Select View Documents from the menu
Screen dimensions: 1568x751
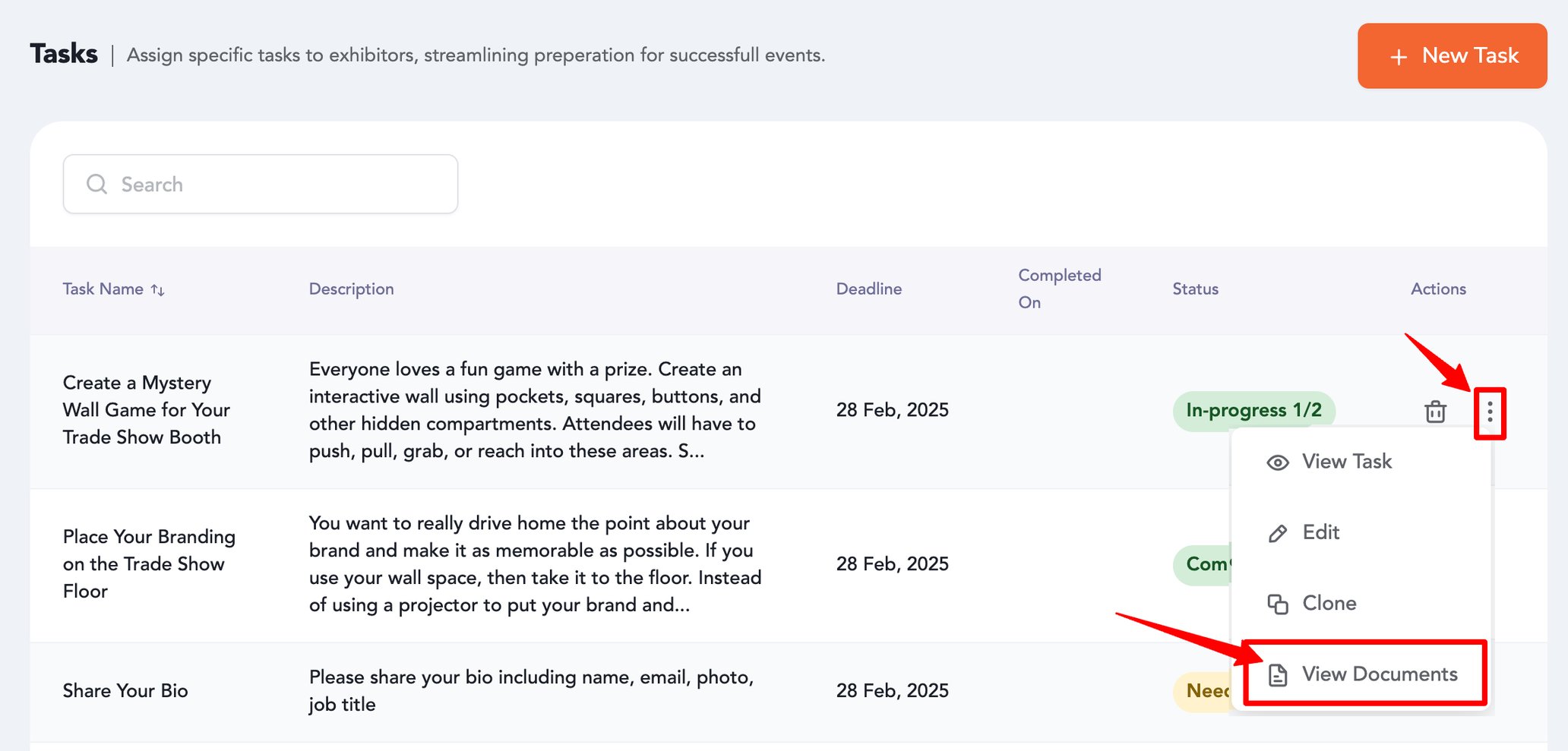tap(1380, 674)
